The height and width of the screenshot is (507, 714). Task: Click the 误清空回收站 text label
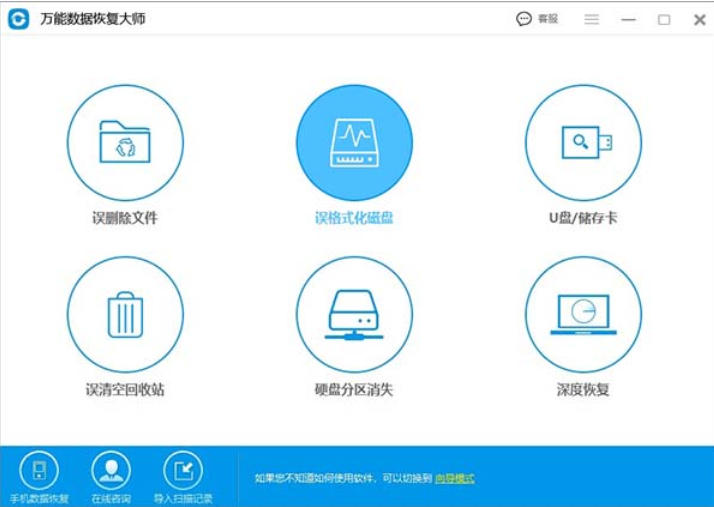[x=125, y=389]
